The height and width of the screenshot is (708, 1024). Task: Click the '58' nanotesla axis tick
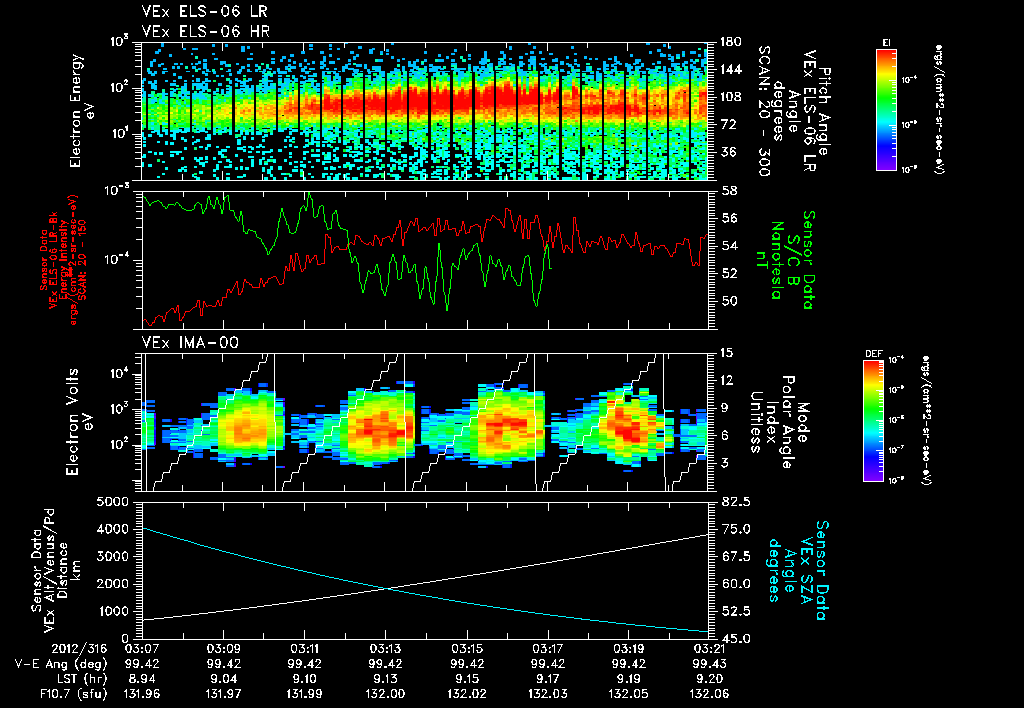[x=729, y=191]
